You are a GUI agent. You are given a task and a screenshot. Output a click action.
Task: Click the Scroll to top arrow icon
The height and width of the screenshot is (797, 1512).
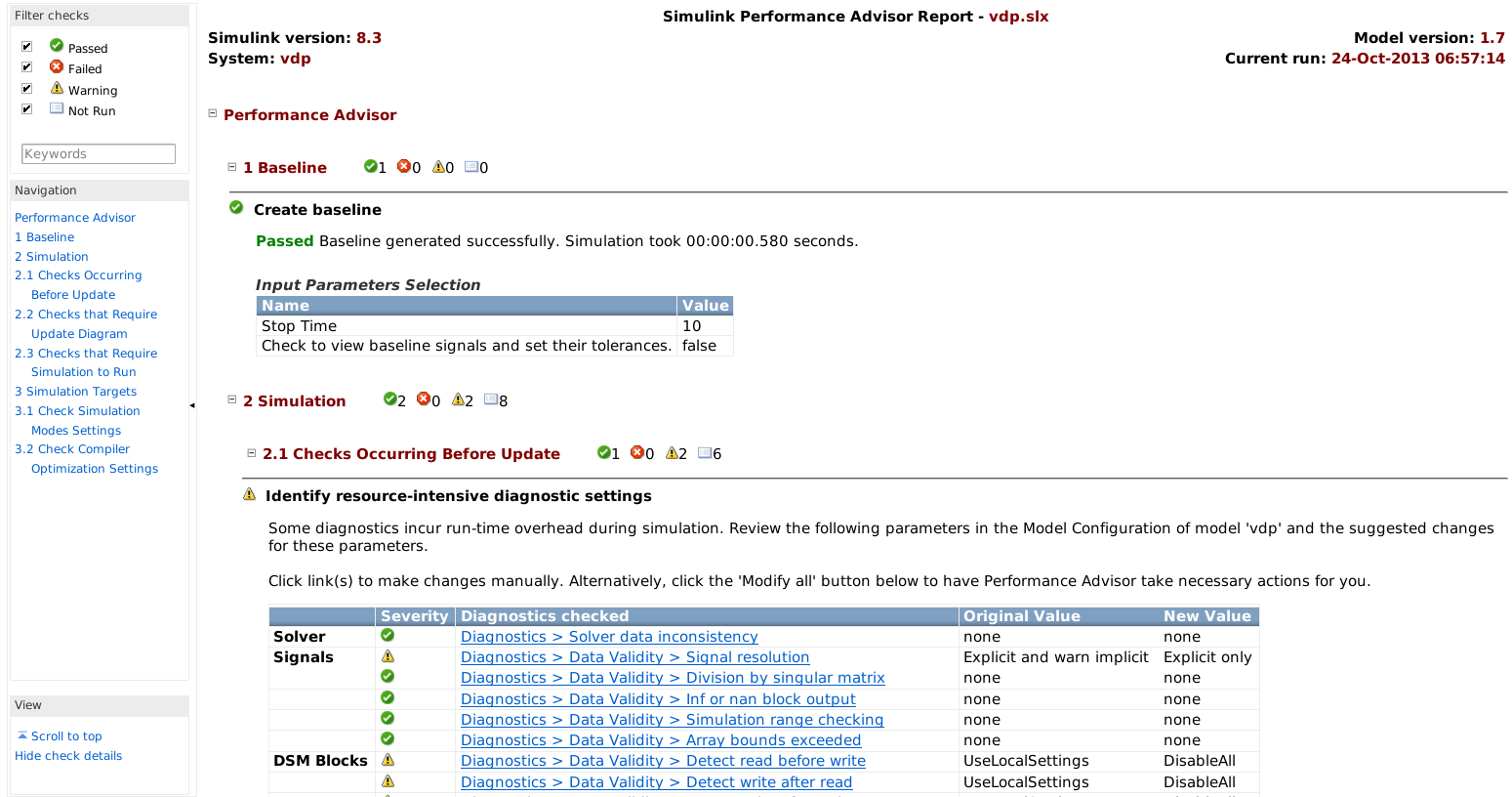click(22, 735)
